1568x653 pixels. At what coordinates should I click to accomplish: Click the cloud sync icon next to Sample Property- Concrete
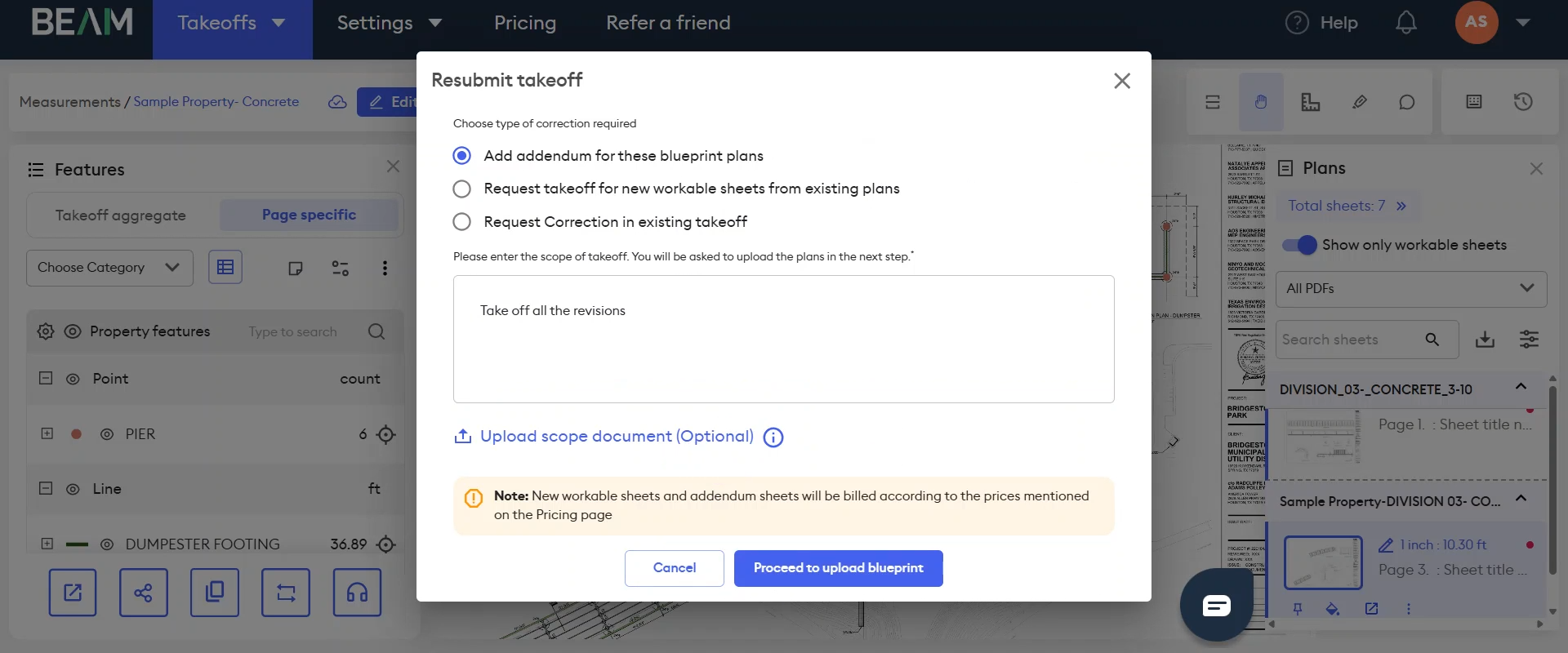[337, 102]
